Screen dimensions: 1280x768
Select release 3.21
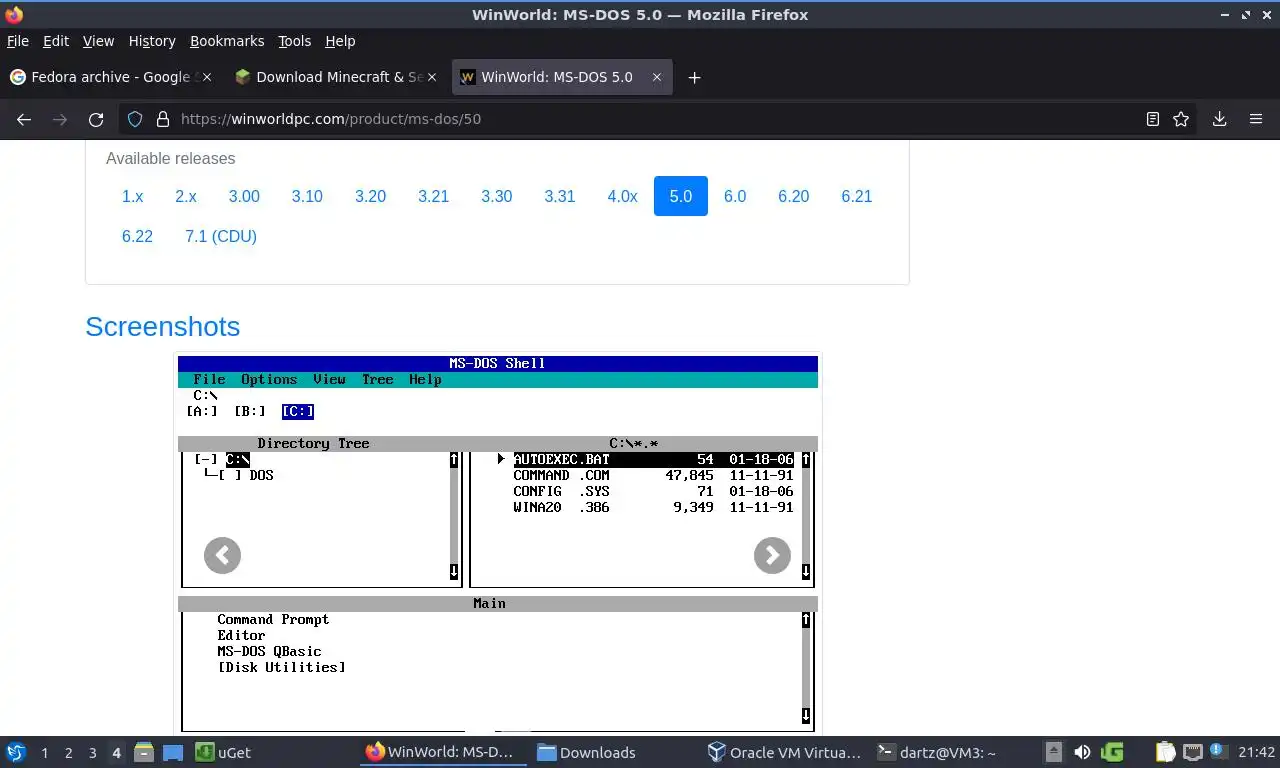pyautogui.click(x=433, y=196)
